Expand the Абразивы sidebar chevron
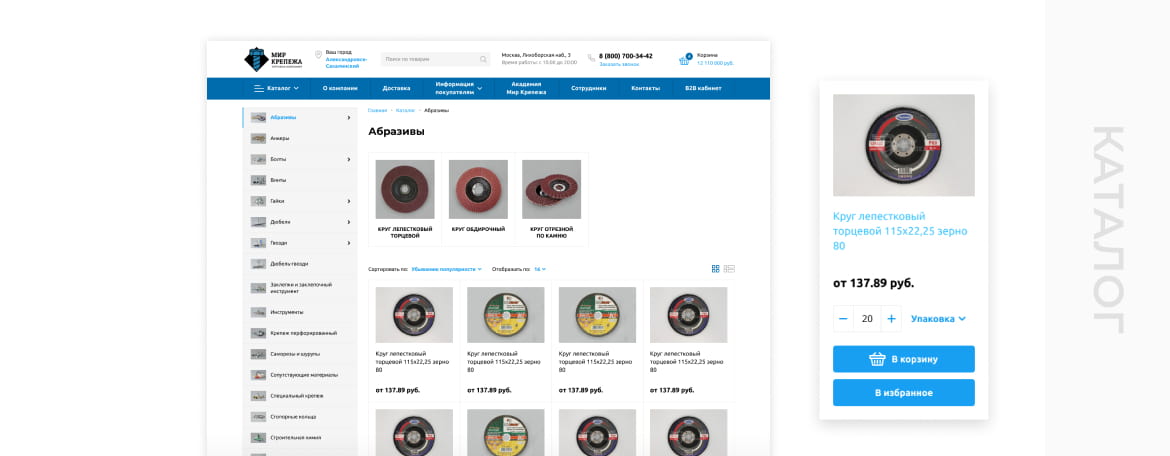This screenshot has width=1170, height=456. tap(348, 117)
